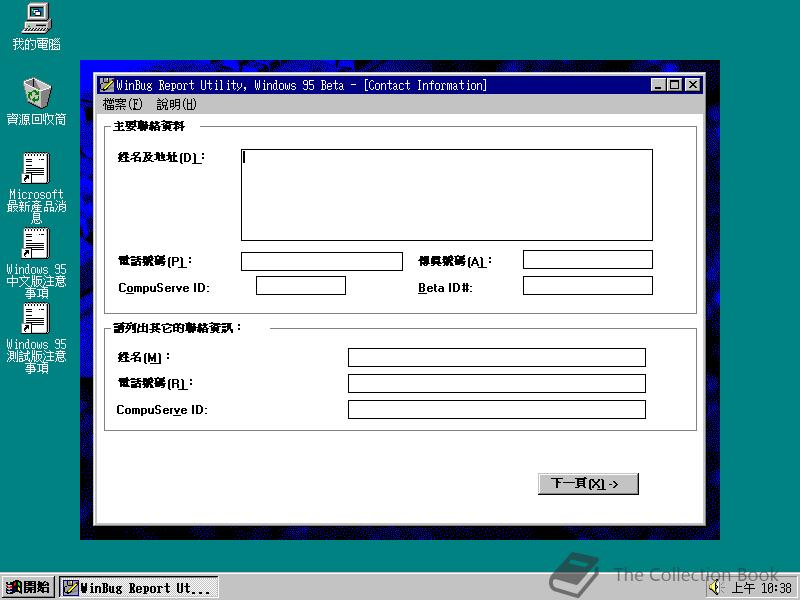This screenshot has height=600, width=800.
Task: Click the other contact CompuServe ID field
Action: 496,410
